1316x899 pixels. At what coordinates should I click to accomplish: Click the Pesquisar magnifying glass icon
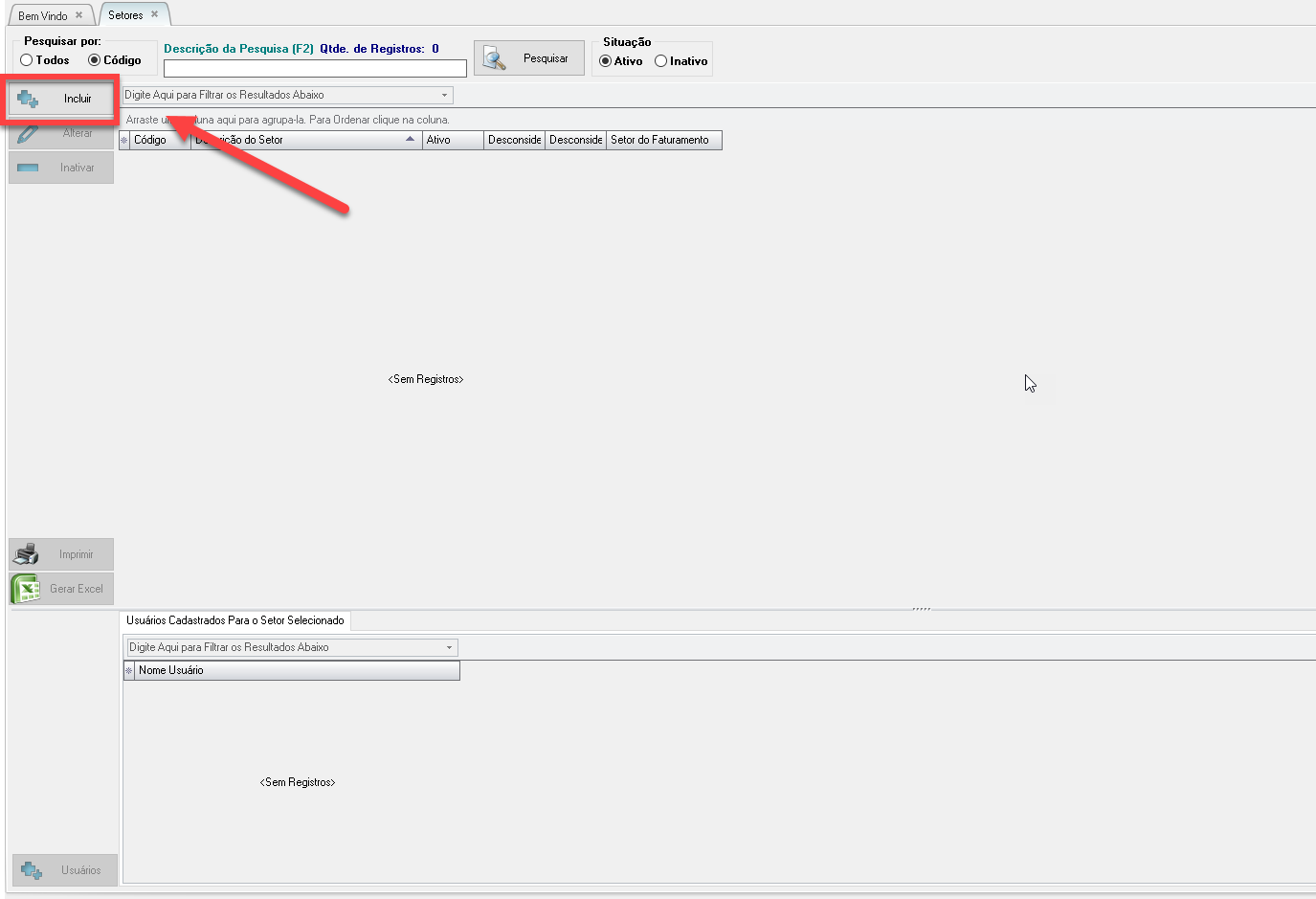click(x=494, y=58)
